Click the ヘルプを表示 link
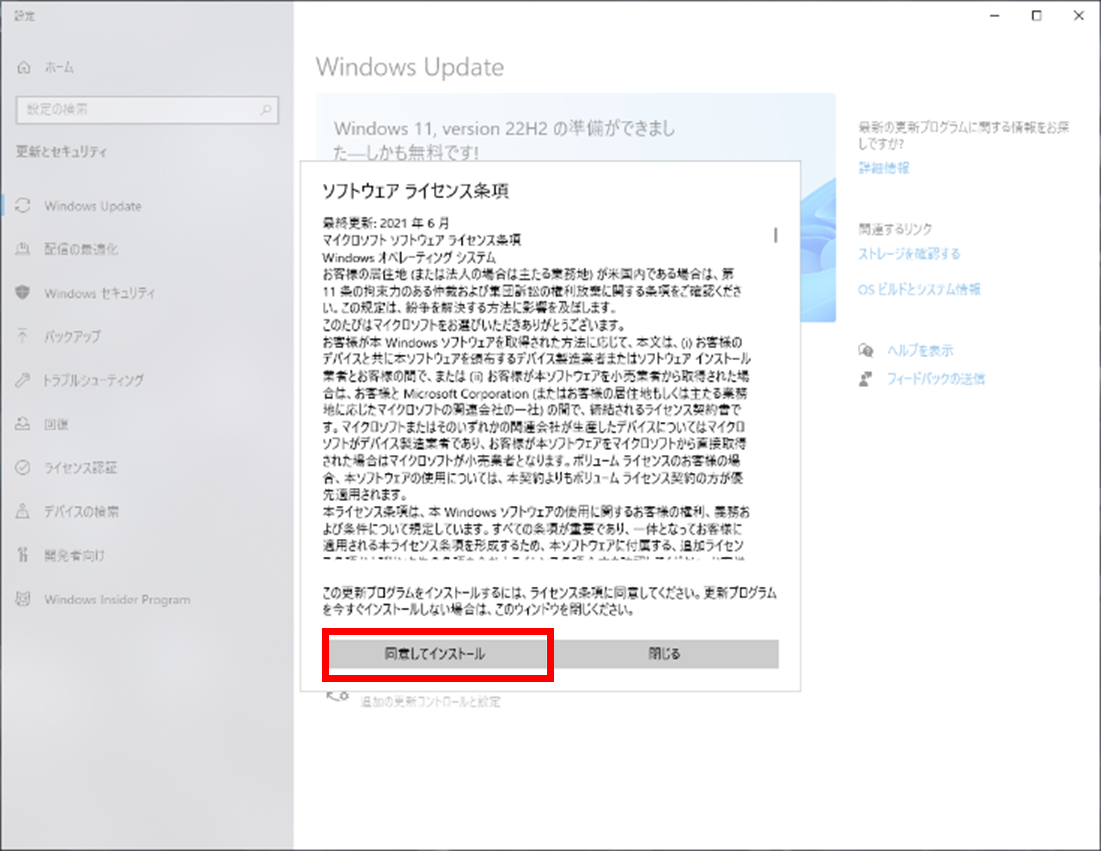The image size is (1101, 851). (x=920, y=350)
